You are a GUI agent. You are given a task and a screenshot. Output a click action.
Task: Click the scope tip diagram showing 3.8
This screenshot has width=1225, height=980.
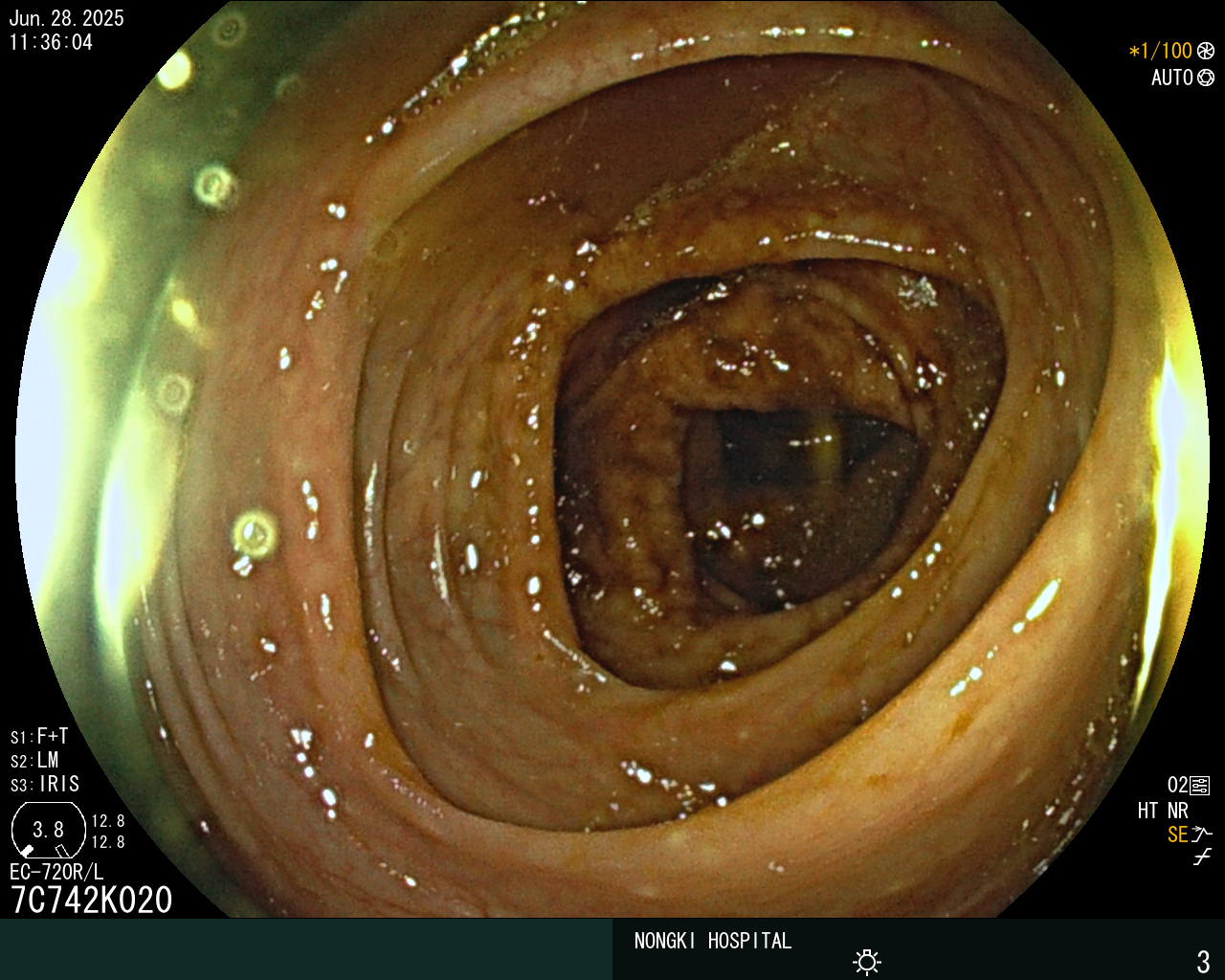48,829
